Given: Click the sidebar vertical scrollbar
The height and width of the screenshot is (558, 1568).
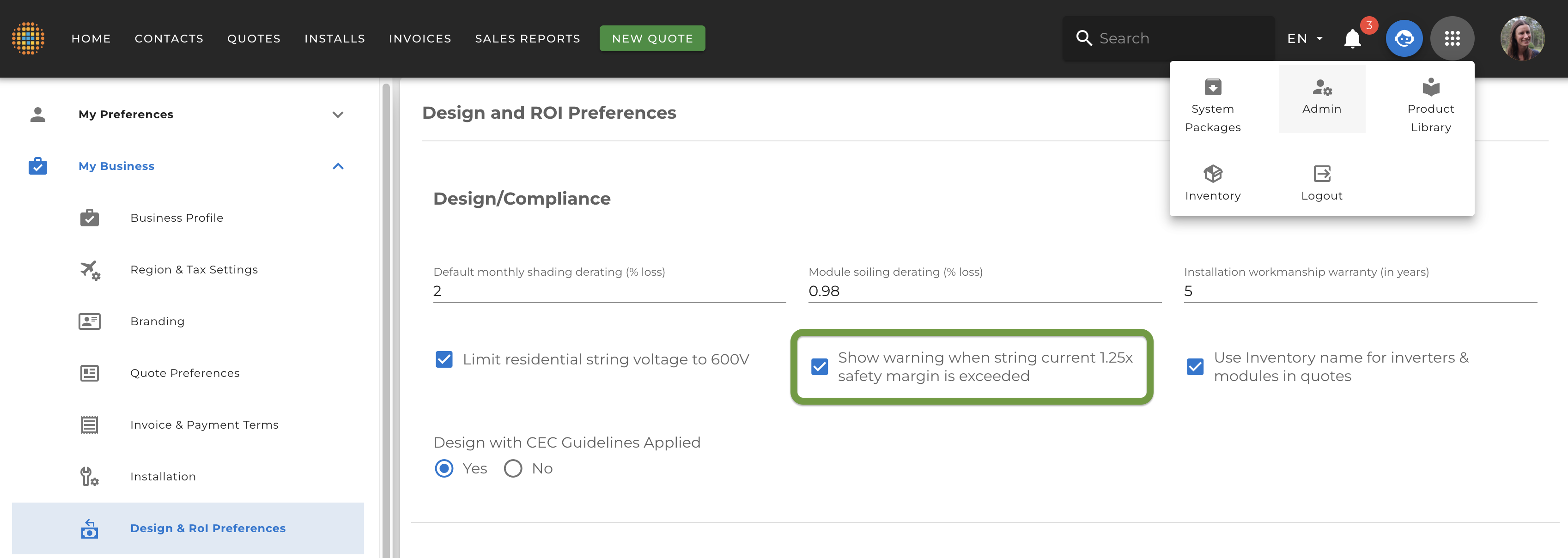Looking at the screenshot, I should click(386, 320).
